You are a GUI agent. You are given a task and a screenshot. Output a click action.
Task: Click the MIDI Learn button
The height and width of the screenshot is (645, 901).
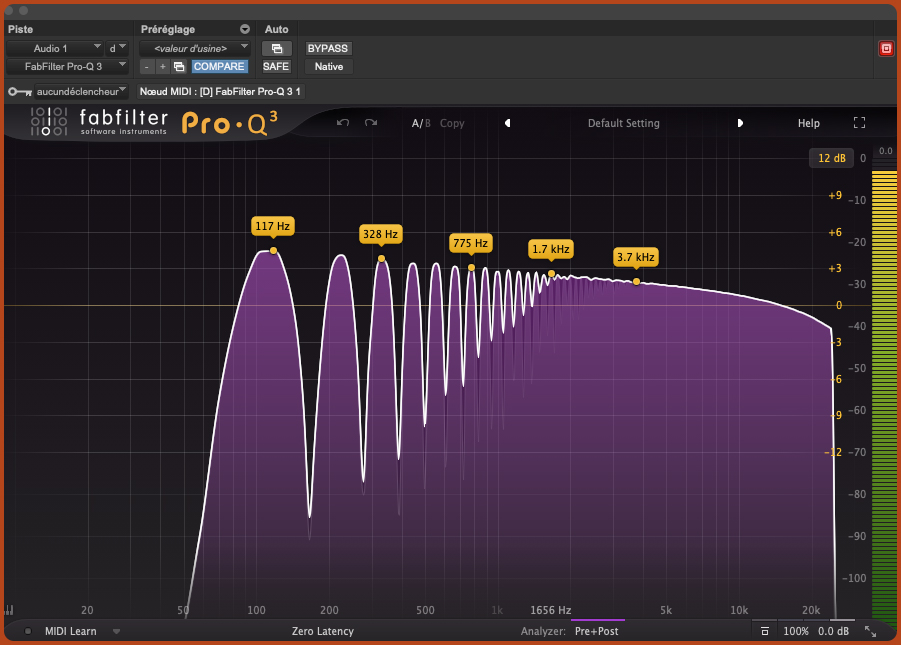[70, 632]
